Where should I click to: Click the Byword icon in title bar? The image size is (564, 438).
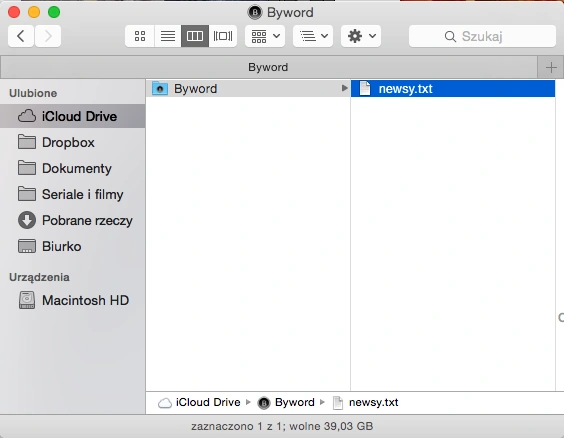click(x=255, y=13)
